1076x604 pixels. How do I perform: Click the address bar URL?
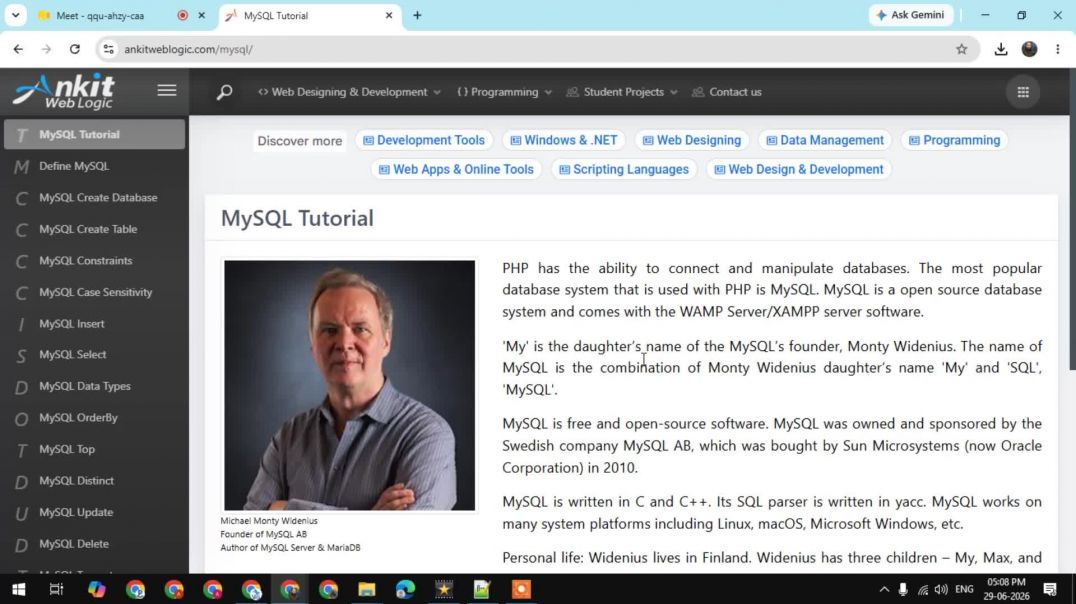tap(189, 49)
